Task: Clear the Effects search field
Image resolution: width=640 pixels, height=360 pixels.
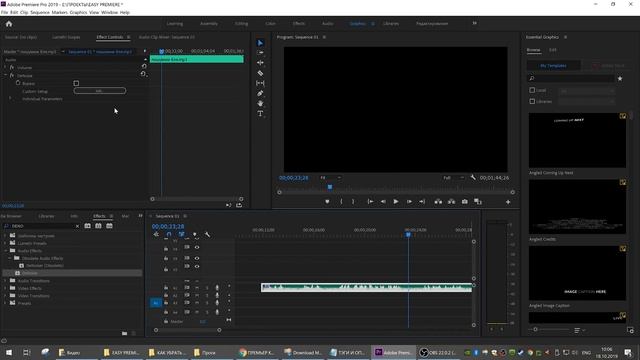Action: 77,226
